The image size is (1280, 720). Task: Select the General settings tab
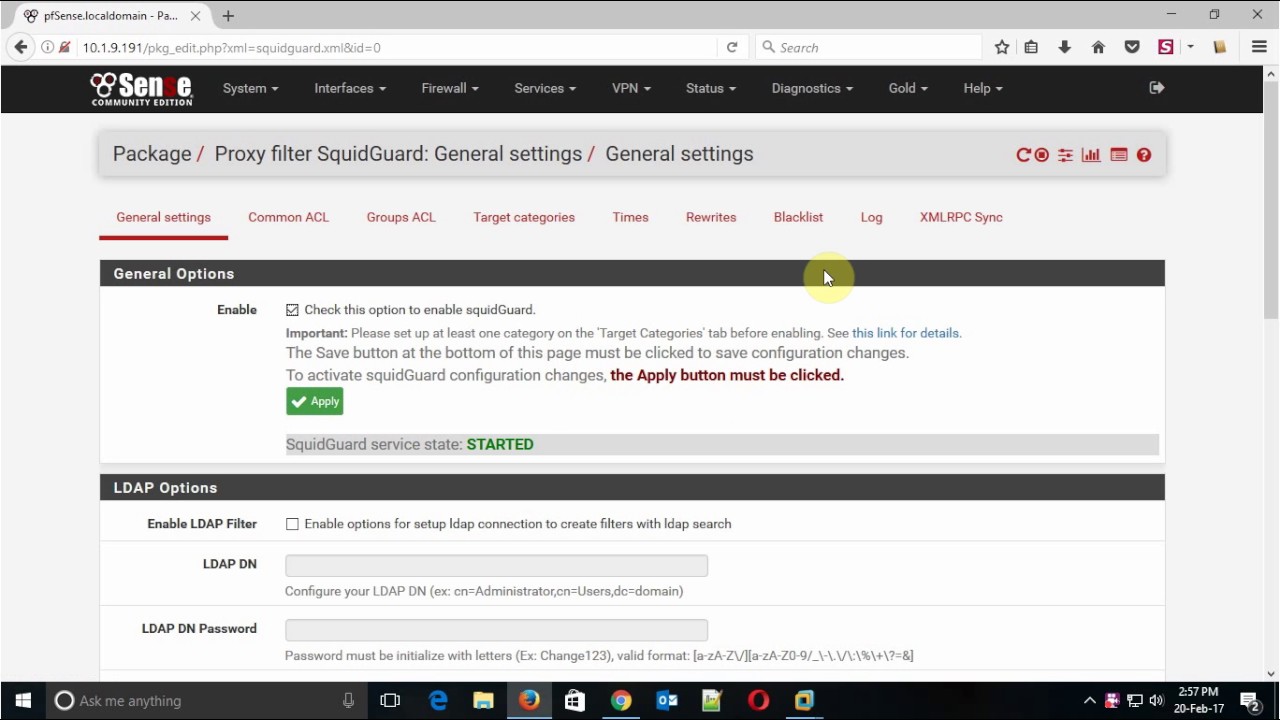pyautogui.click(x=163, y=217)
